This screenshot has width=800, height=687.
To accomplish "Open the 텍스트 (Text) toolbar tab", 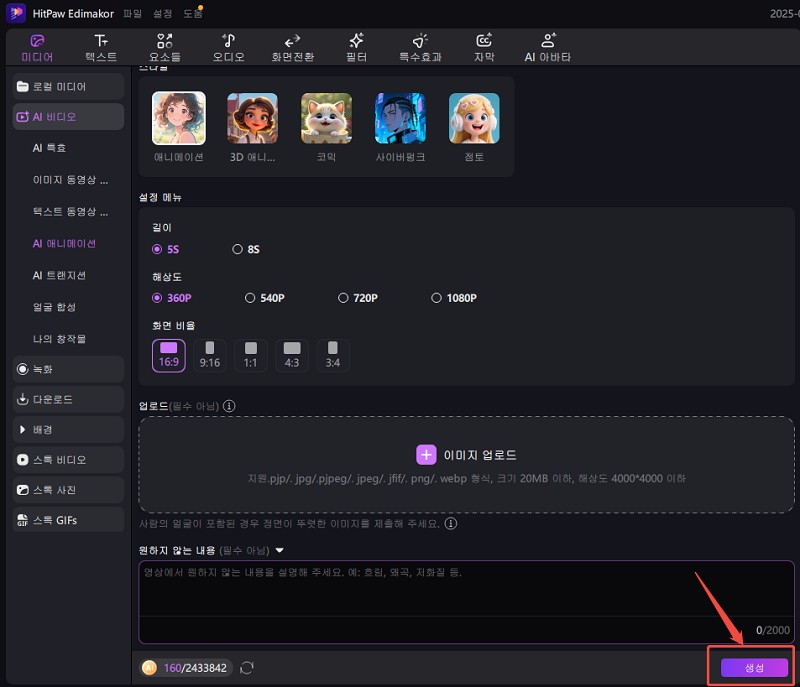I will click(x=100, y=47).
